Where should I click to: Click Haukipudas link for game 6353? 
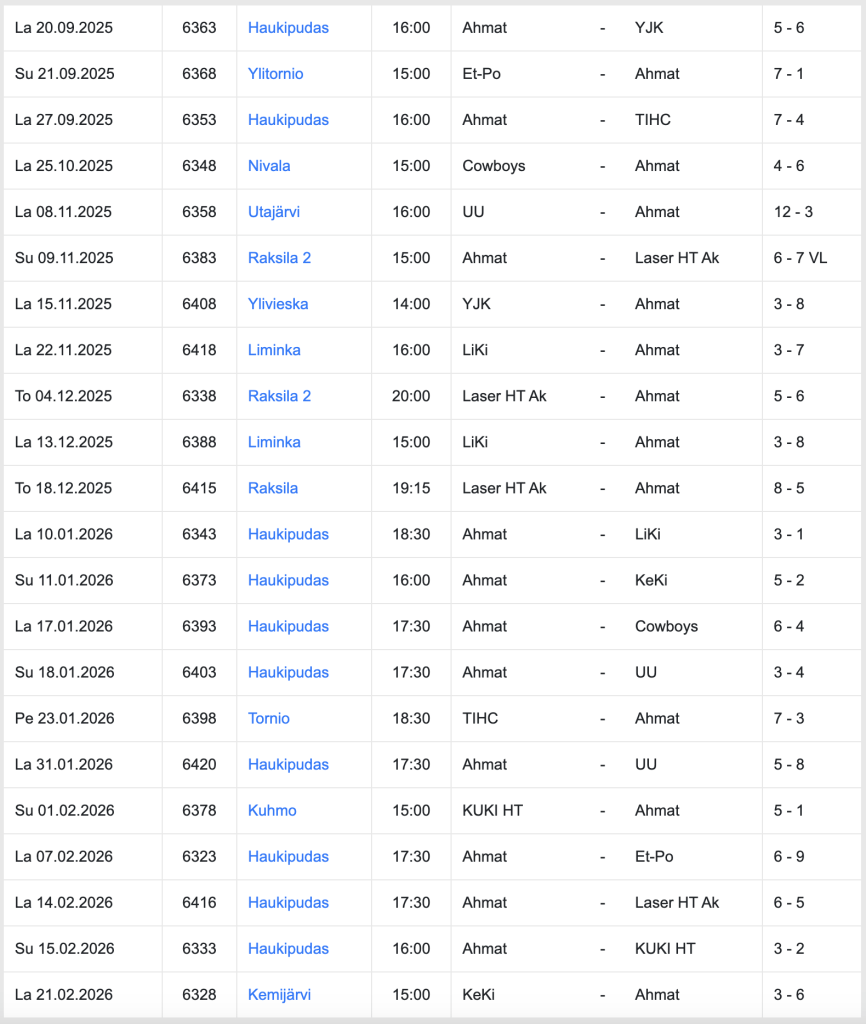288,120
